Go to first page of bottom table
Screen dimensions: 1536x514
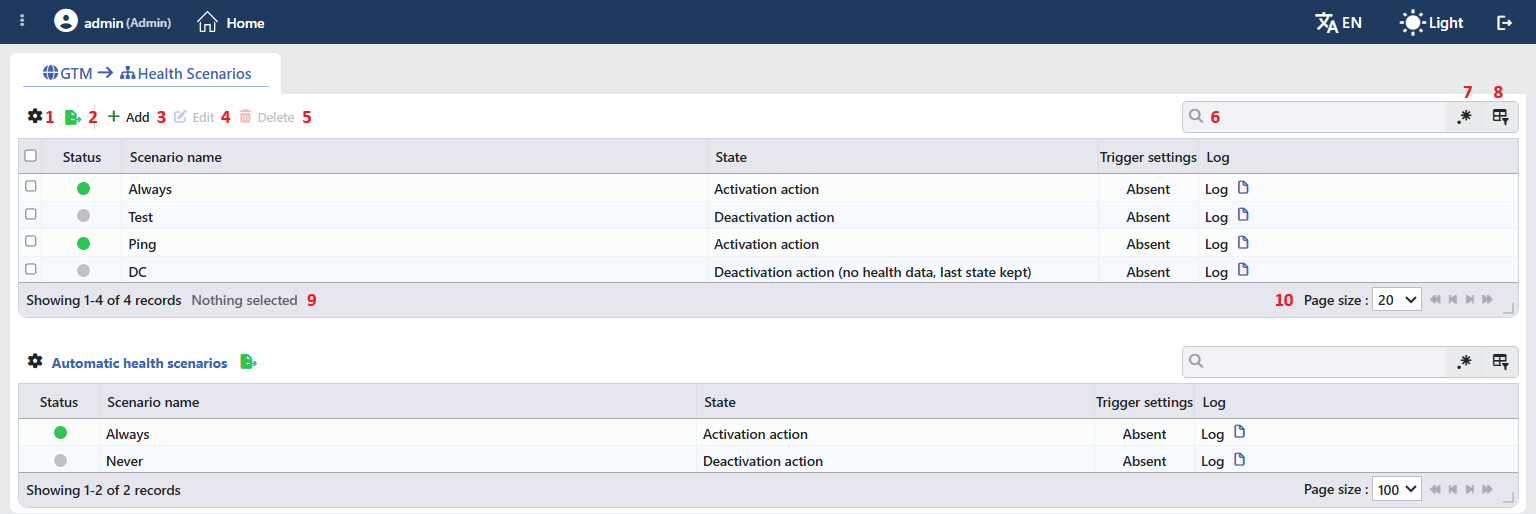coord(1436,489)
